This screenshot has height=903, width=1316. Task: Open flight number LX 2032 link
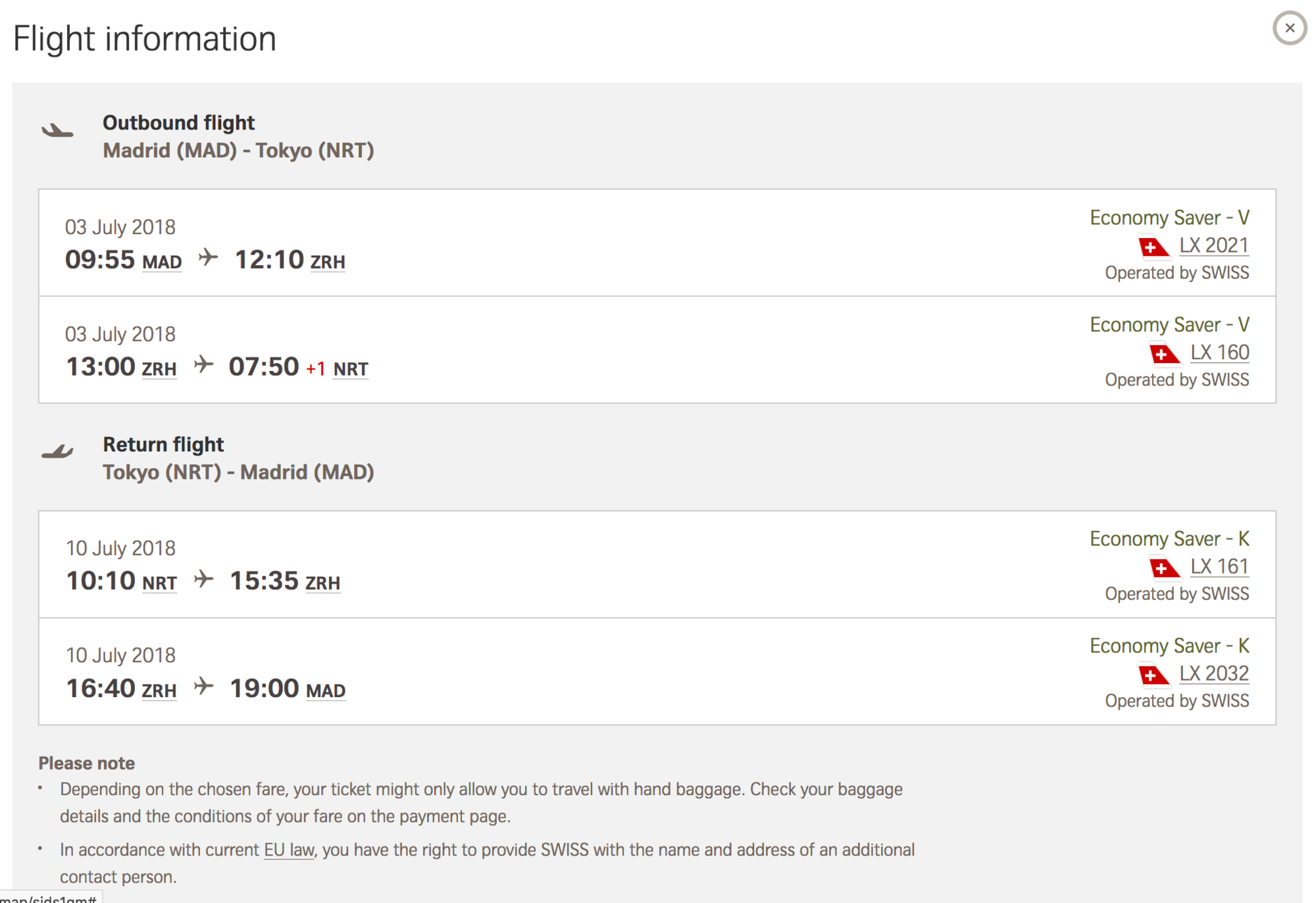point(1213,673)
